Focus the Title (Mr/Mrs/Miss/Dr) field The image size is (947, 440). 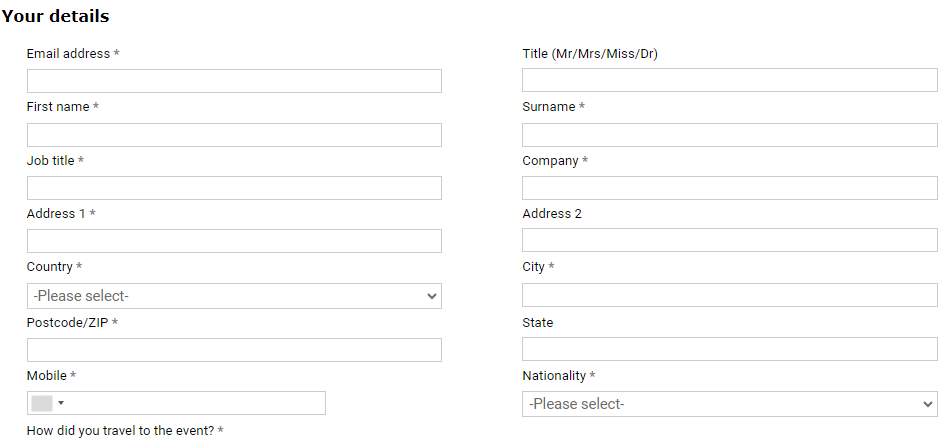click(x=729, y=81)
